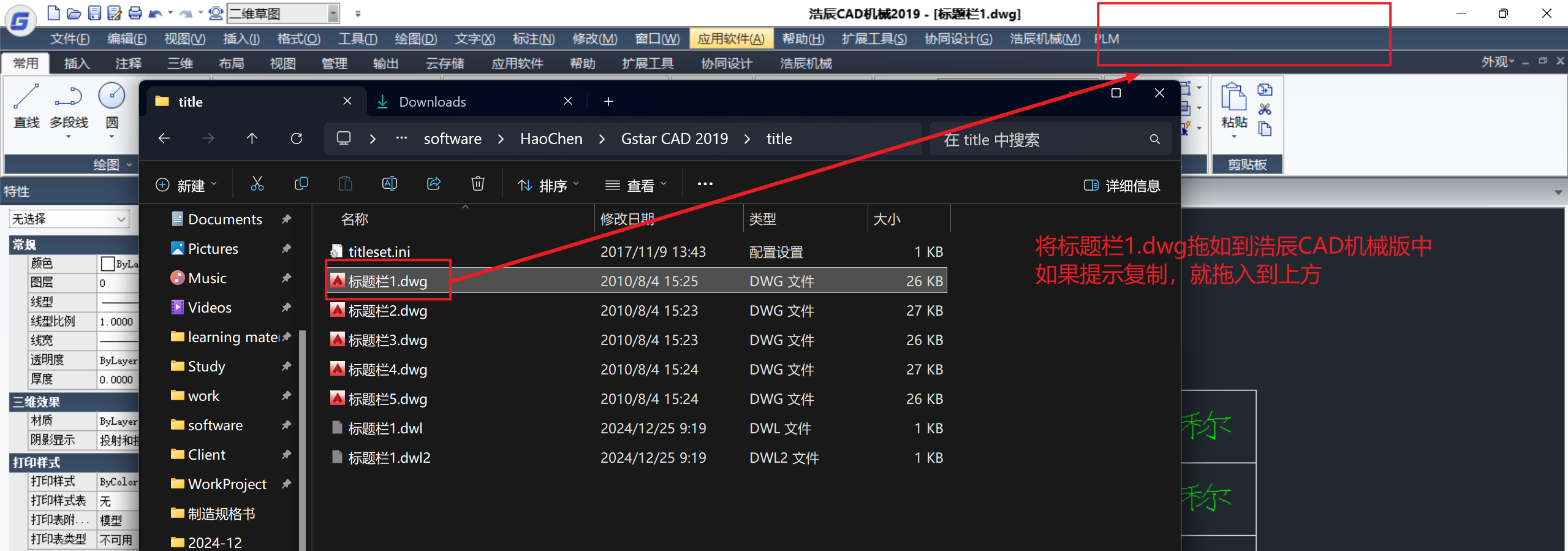1568x551 pixels.
Task: Select the 直线 line tool
Action: [26, 107]
